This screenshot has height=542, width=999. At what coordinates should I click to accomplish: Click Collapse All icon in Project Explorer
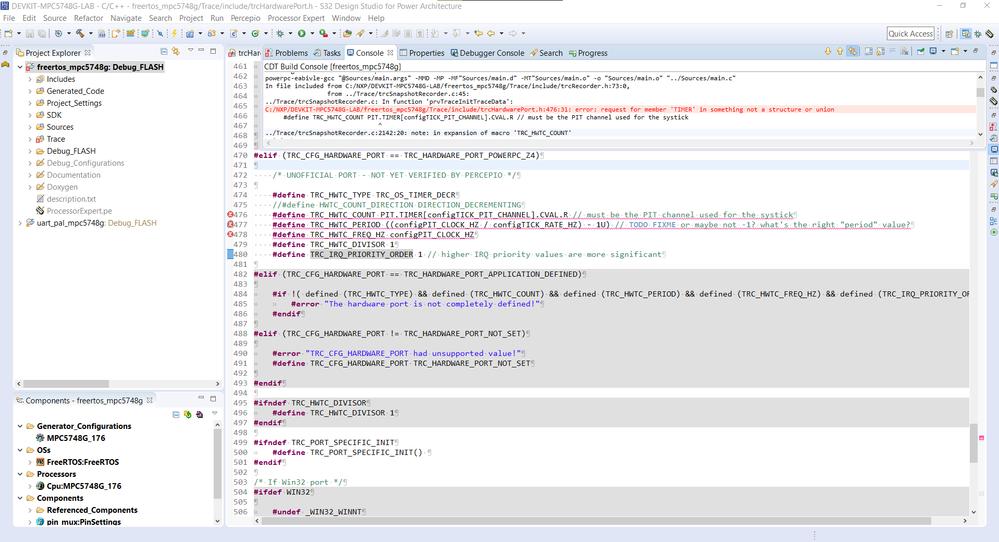coord(164,52)
